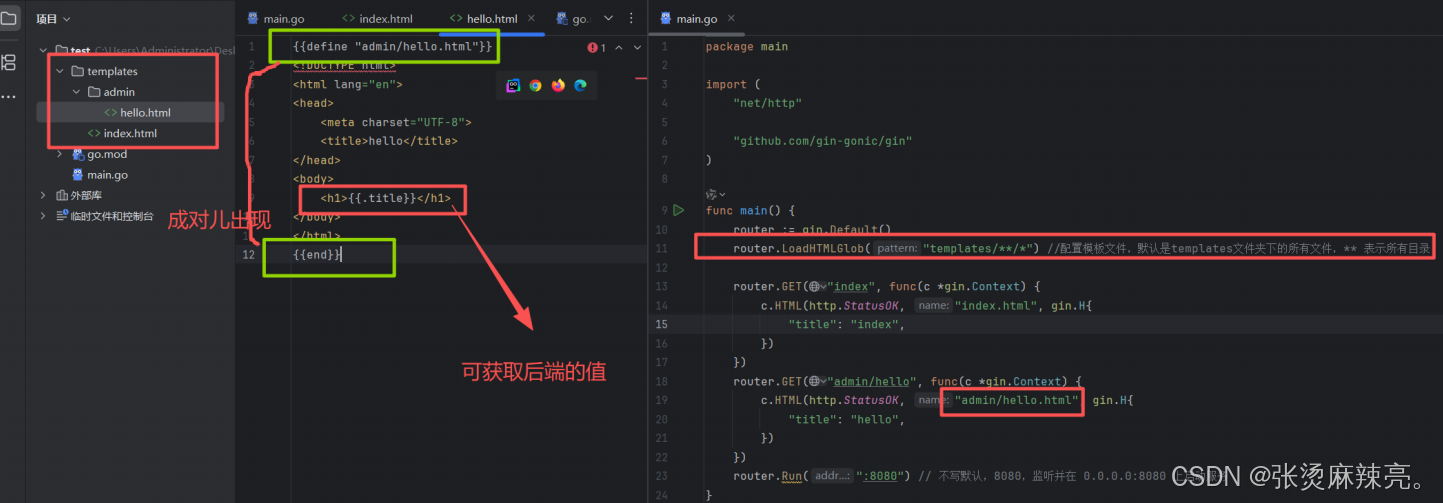Open the 项目 view dropdown
The width and height of the screenshot is (1443, 503).
point(53,18)
